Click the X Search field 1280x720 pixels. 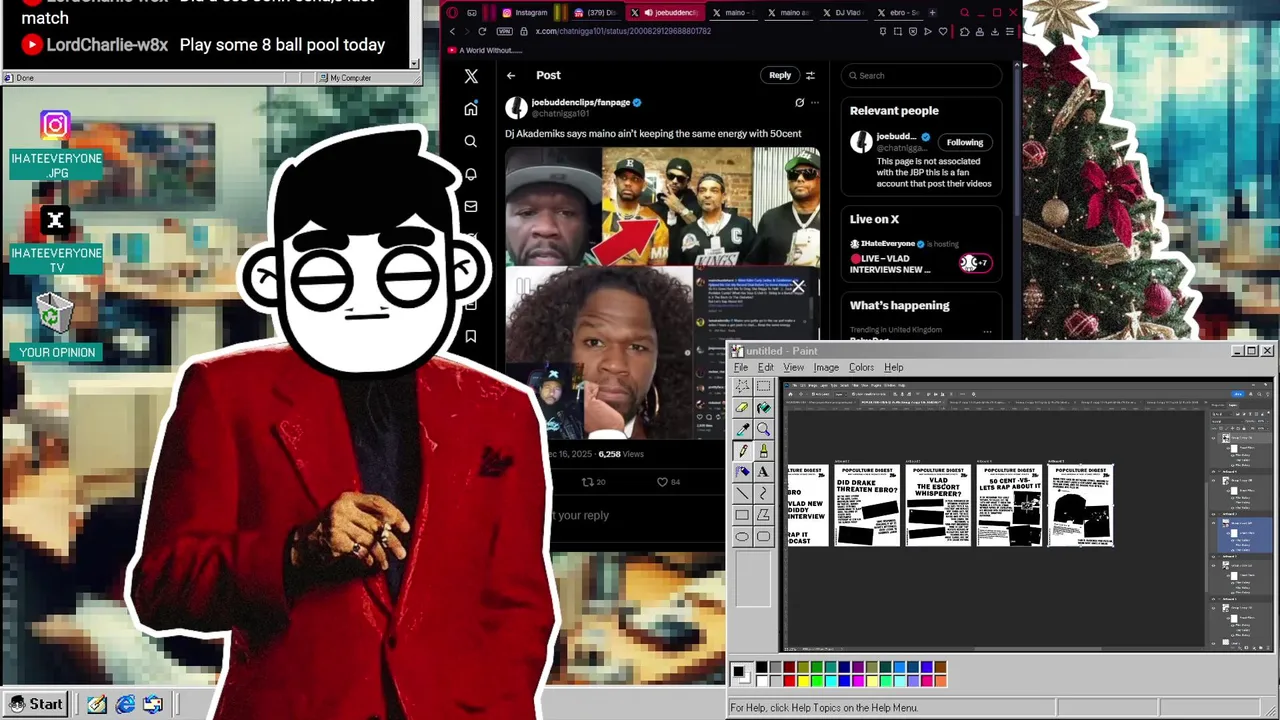[x=921, y=75]
